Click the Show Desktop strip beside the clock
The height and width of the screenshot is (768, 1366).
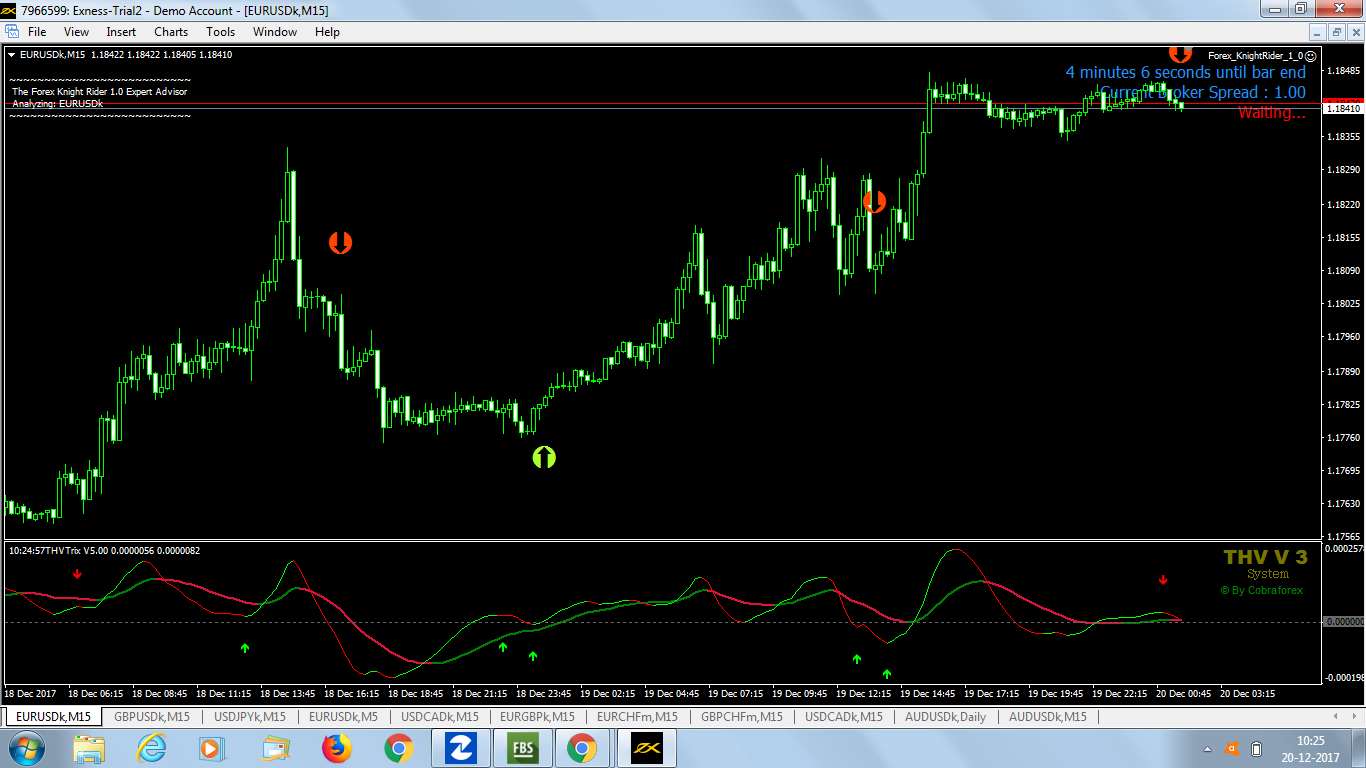(1358, 748)
